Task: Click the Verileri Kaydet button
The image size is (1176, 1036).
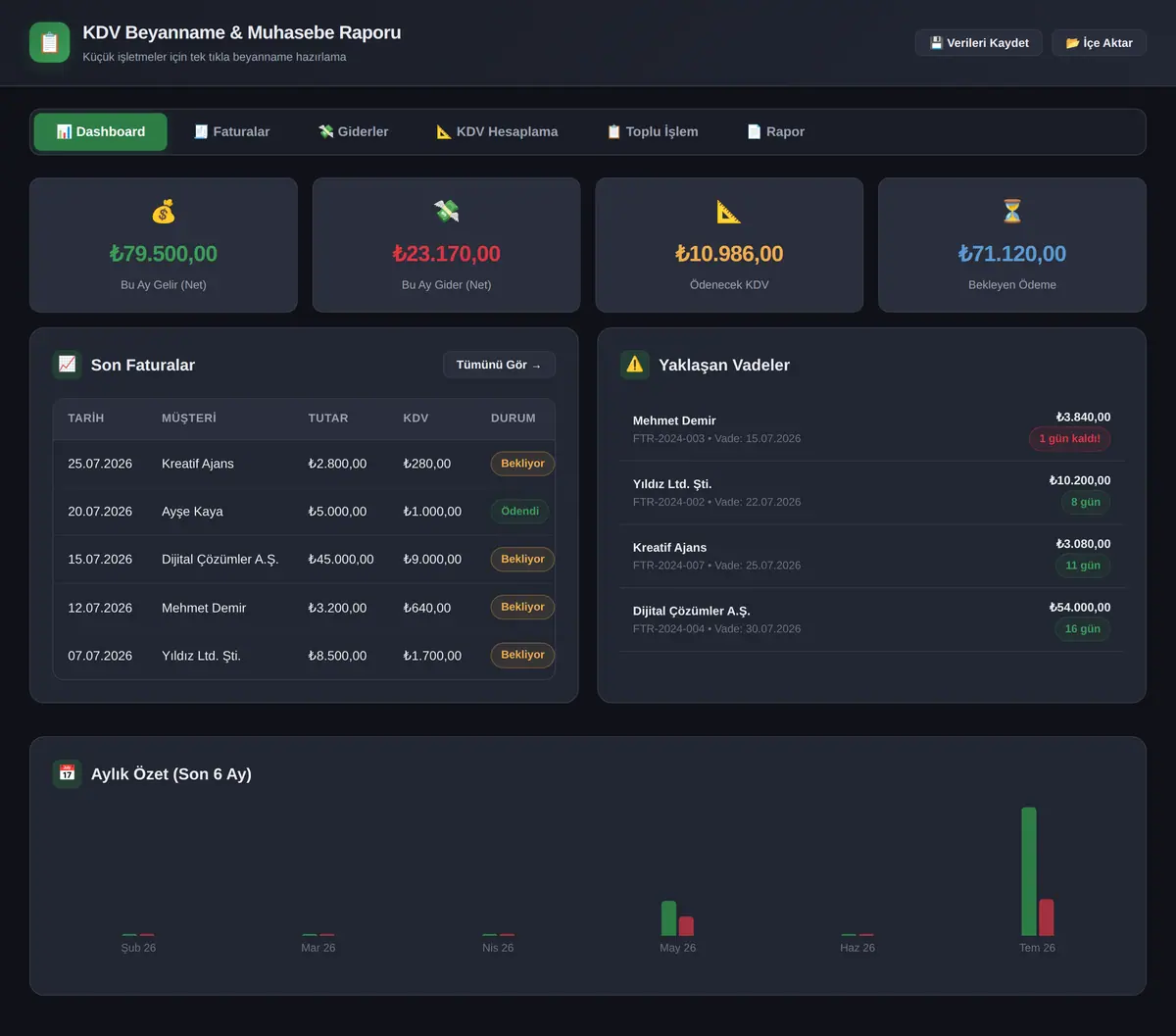Action: [x=979, y=43]
